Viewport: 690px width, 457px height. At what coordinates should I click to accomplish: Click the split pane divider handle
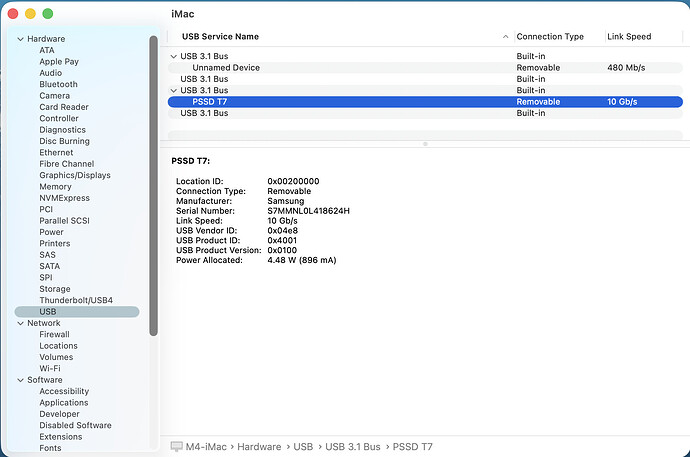coord(425,144)
